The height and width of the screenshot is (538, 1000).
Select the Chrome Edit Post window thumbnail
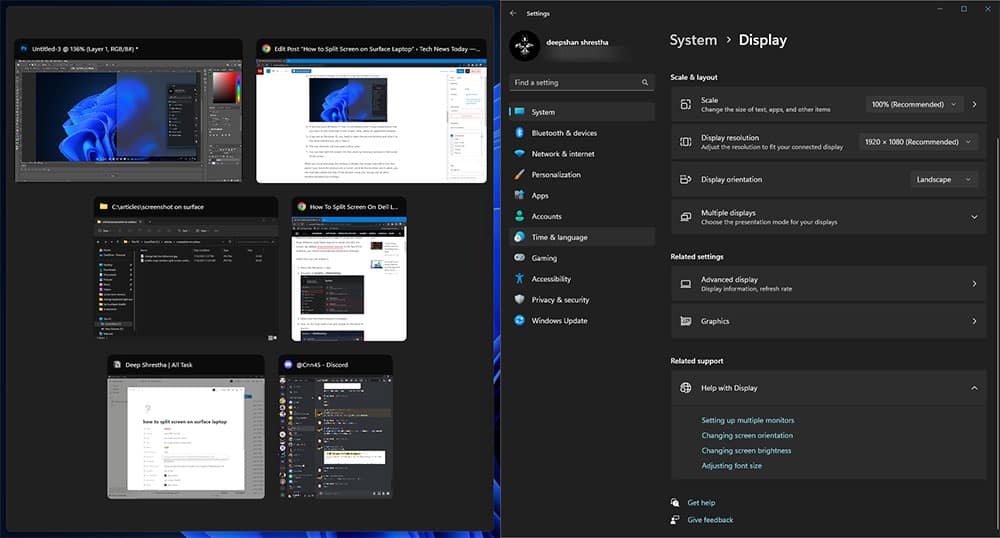click(x=371, y=111)
